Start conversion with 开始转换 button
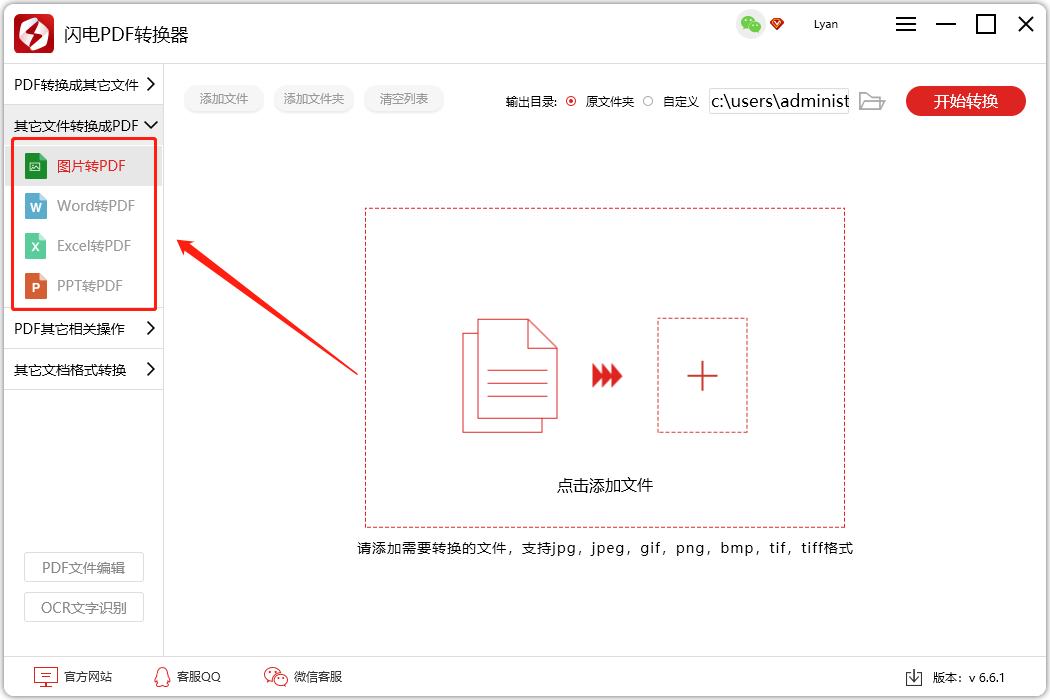1050x700 pixels. [x=966, y=101]
